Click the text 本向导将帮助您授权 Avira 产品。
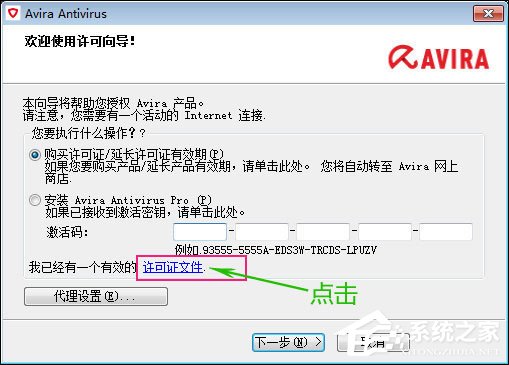Viewport: 509px width, 365px height. (113, 103)
